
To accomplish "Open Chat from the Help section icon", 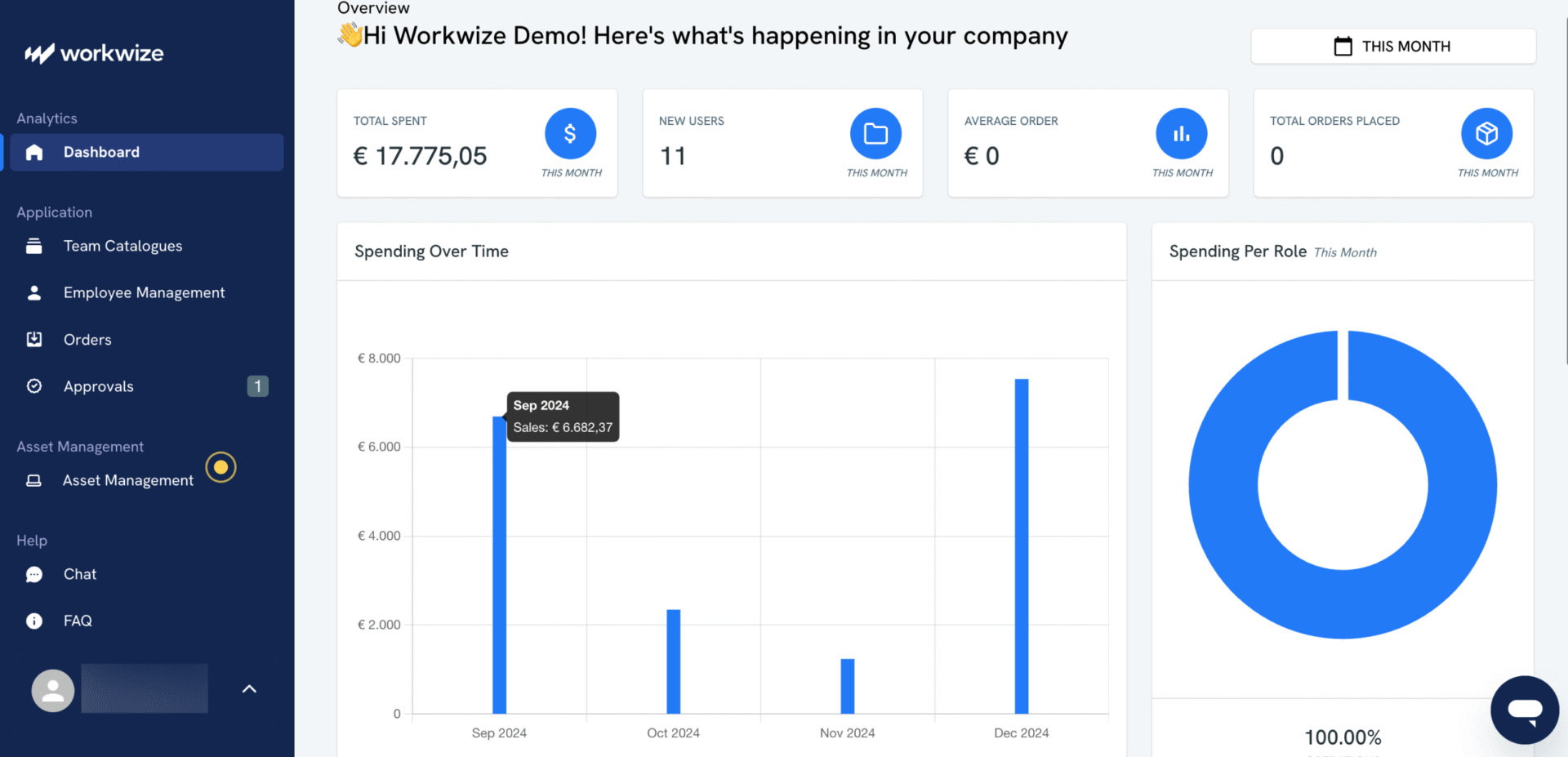I will tap(33, 574).
